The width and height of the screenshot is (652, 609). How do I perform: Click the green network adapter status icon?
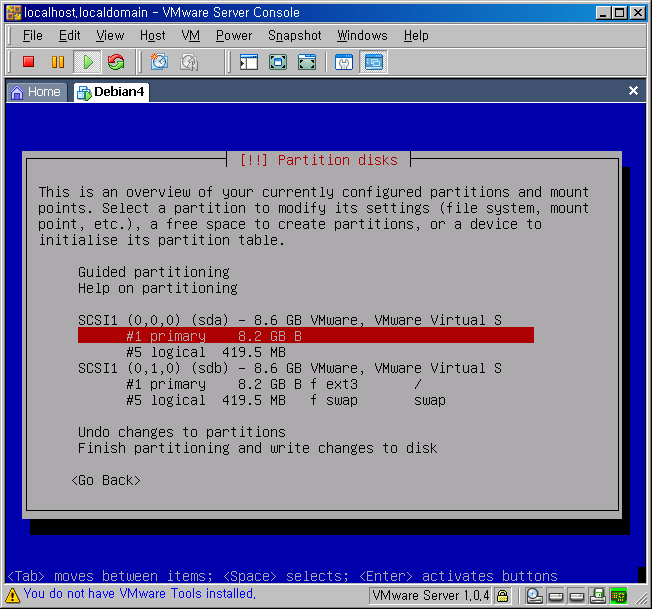619,596
